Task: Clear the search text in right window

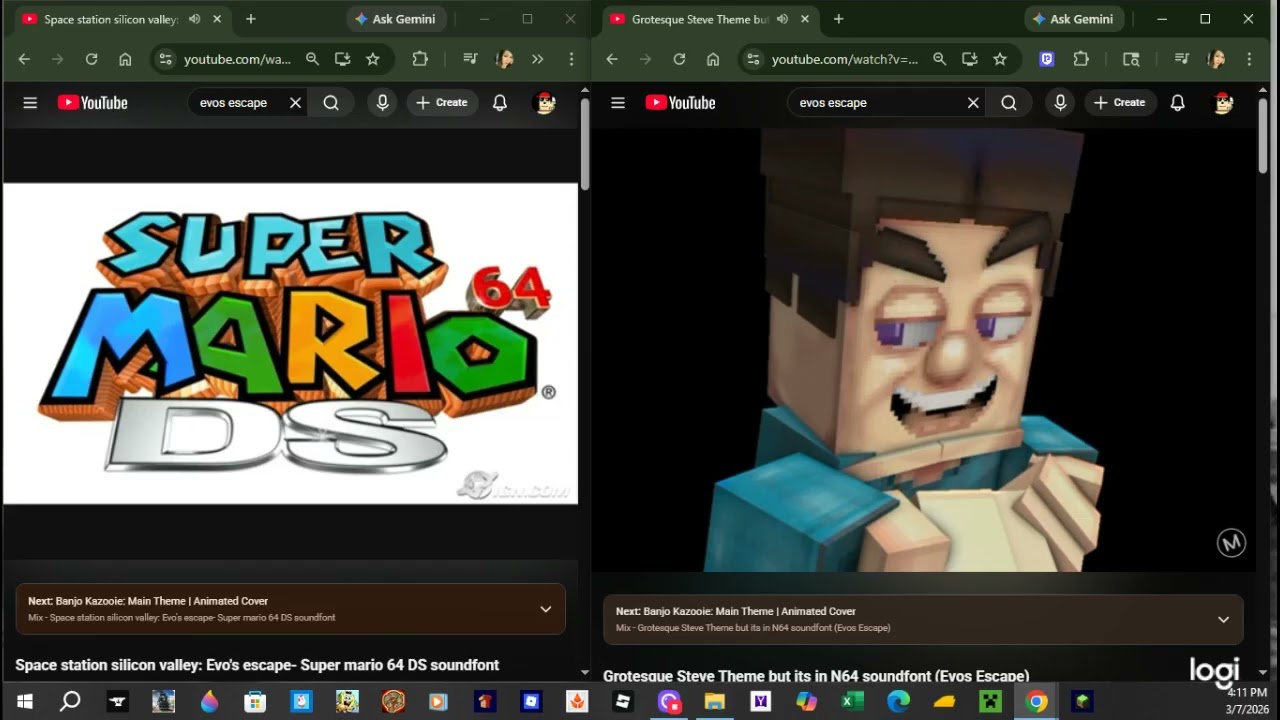Action: 973,103
